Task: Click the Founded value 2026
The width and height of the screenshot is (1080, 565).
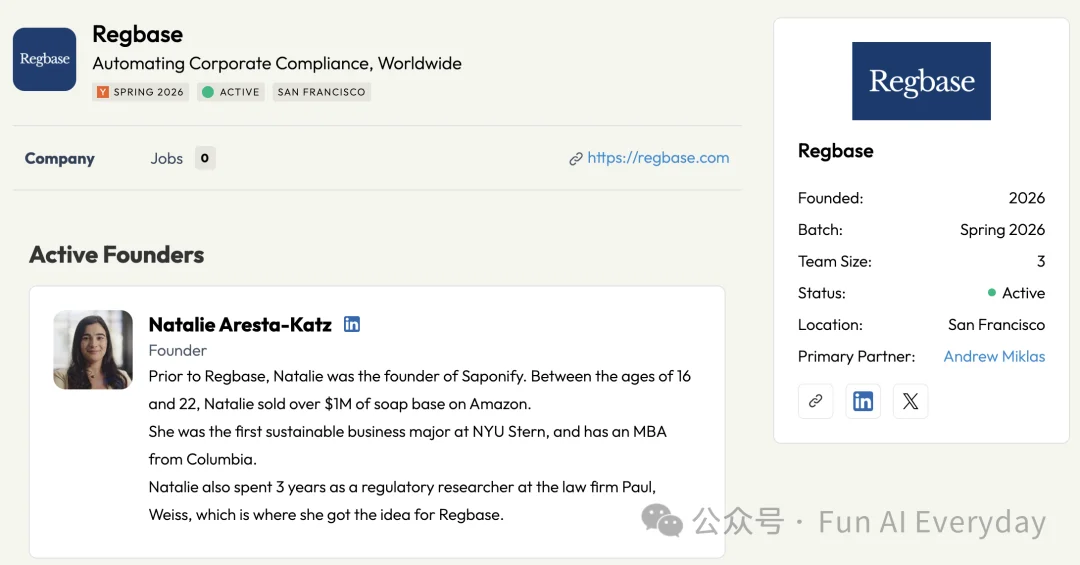Action: 1026,198
